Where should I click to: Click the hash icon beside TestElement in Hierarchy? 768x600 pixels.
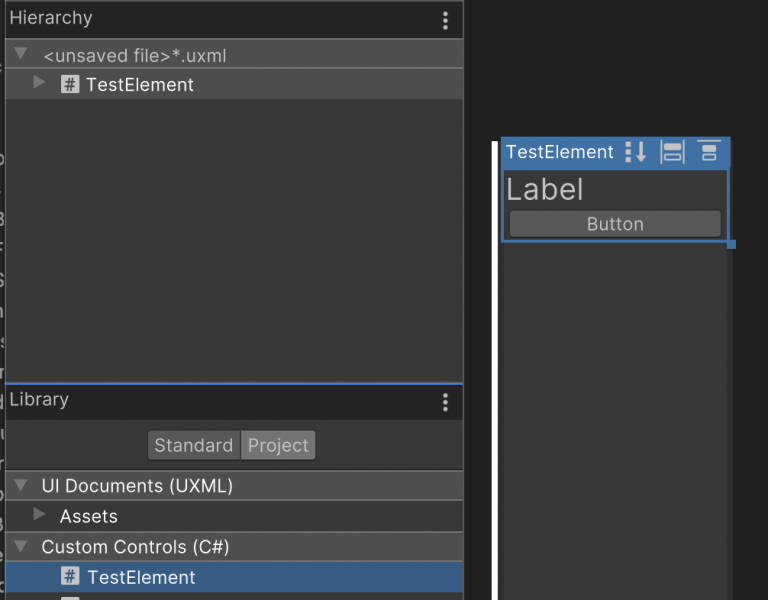(70, 85)
